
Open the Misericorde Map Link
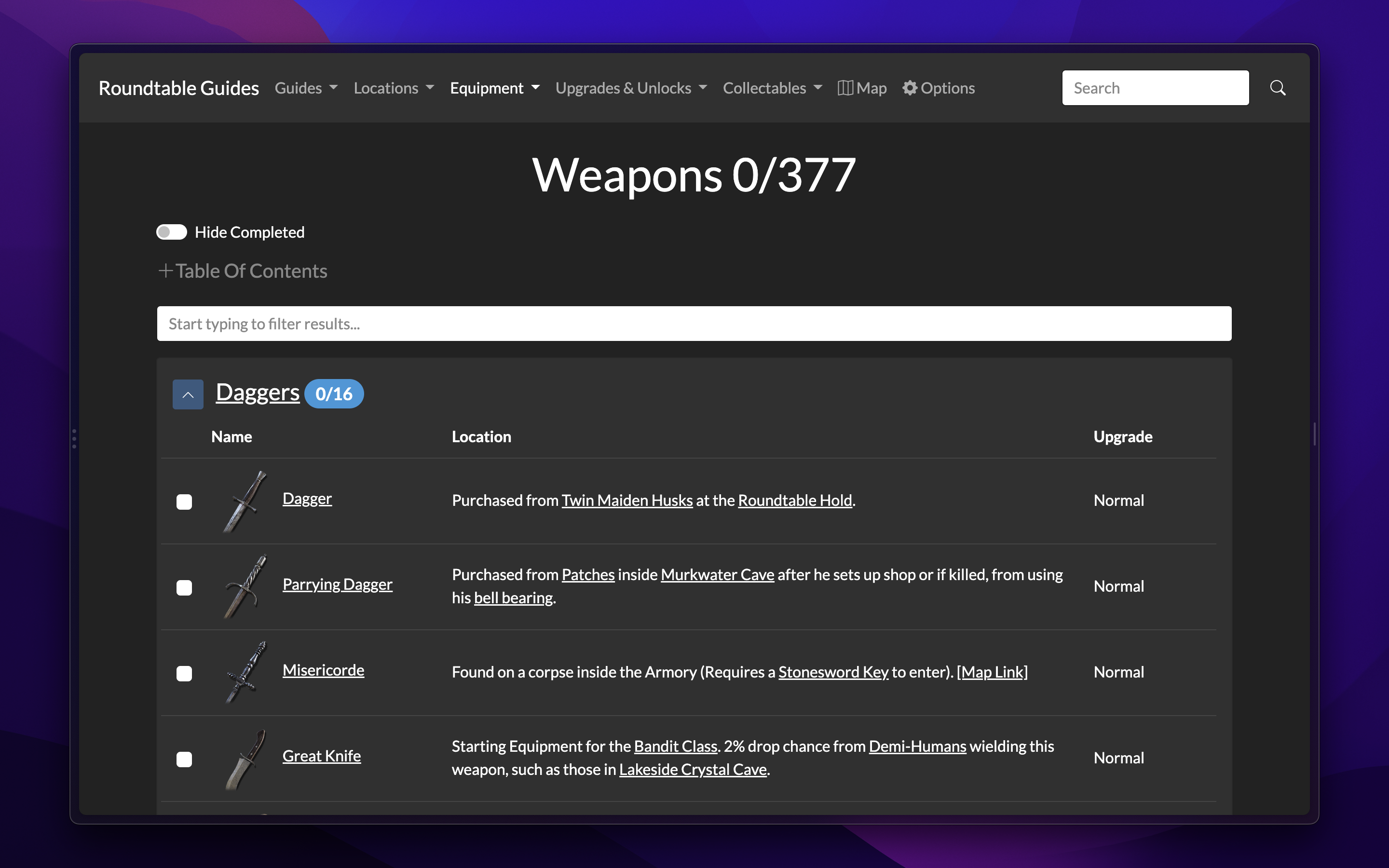point(993,672)
